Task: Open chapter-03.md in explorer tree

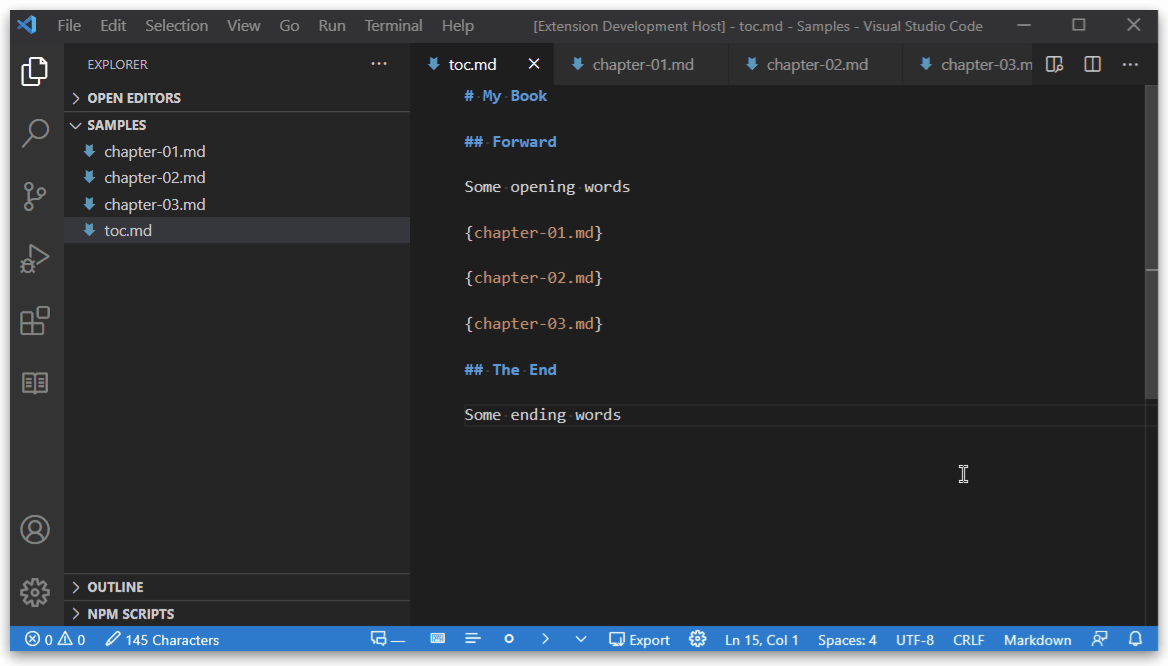Action: (x=237, y=204)
